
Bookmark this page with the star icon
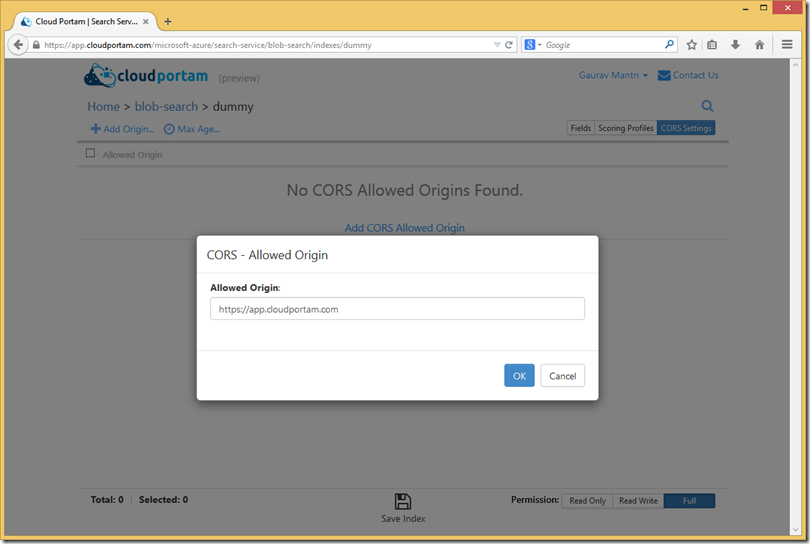[x=692, y=45]
